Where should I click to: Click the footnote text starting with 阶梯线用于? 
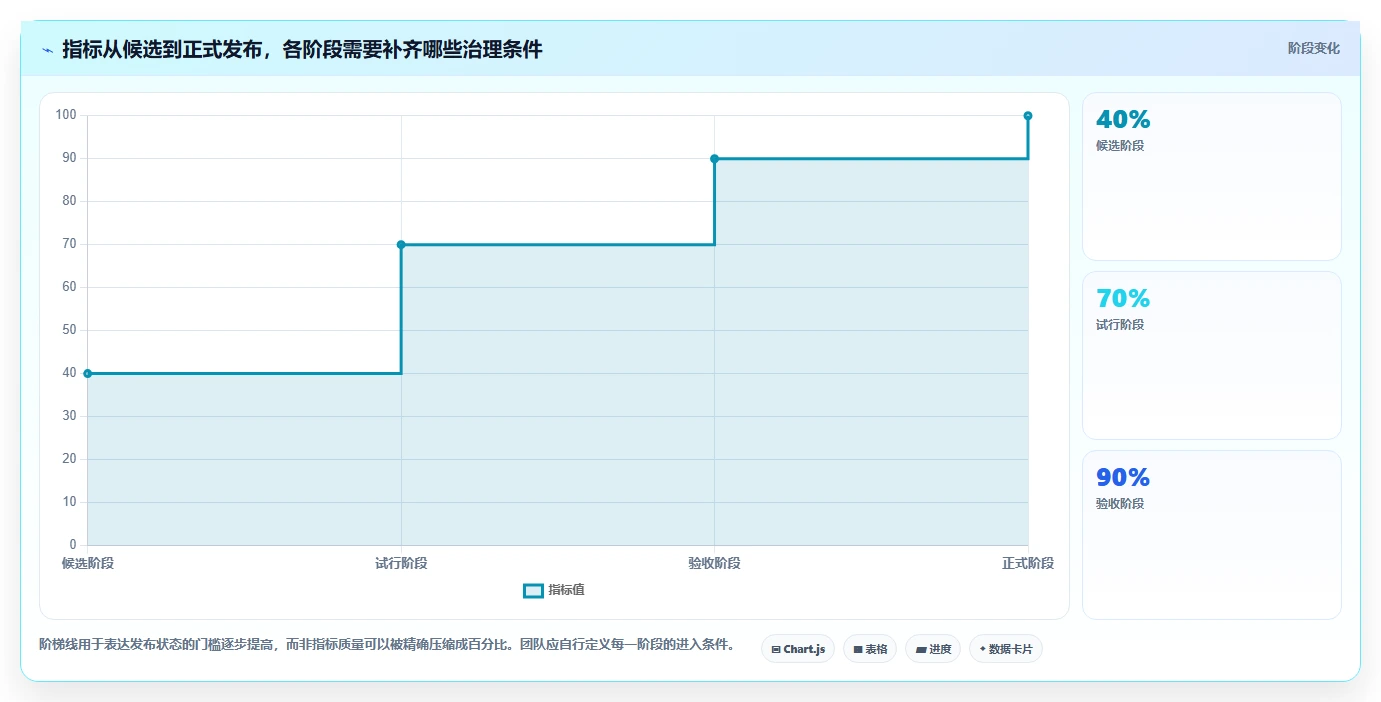tap(387, 644)
